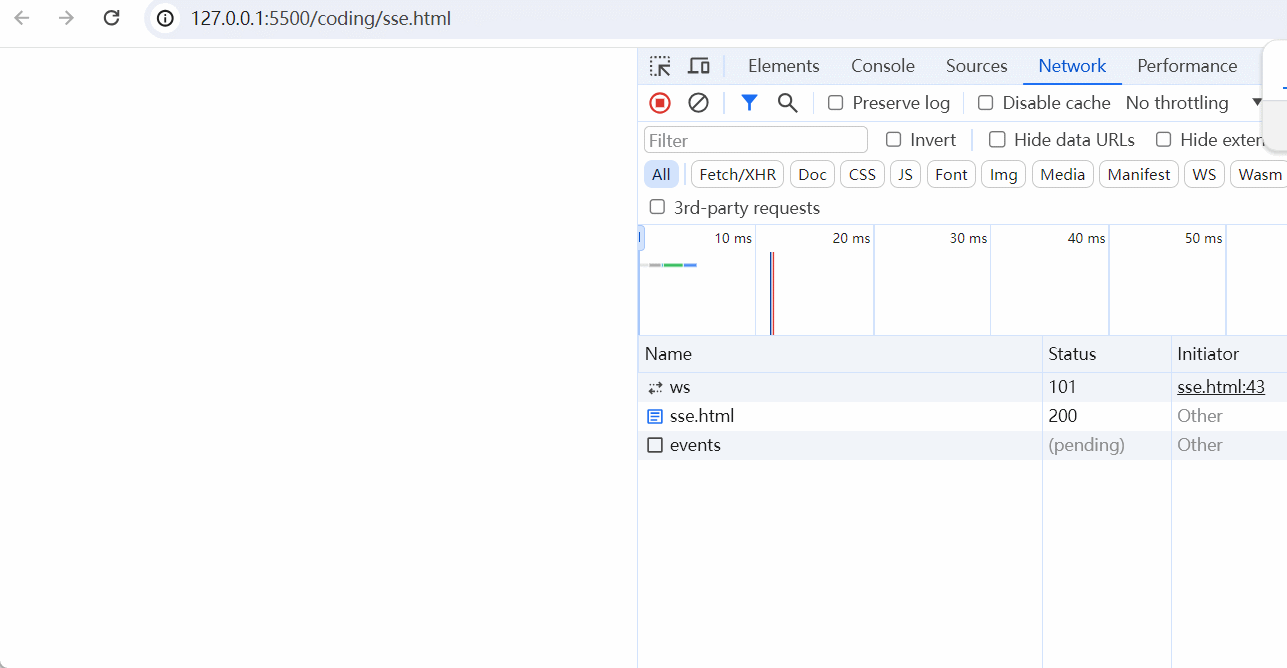Filter by Fetch/XHR requests
Screen dimensions: 1287x668
(x=738, y=174)
